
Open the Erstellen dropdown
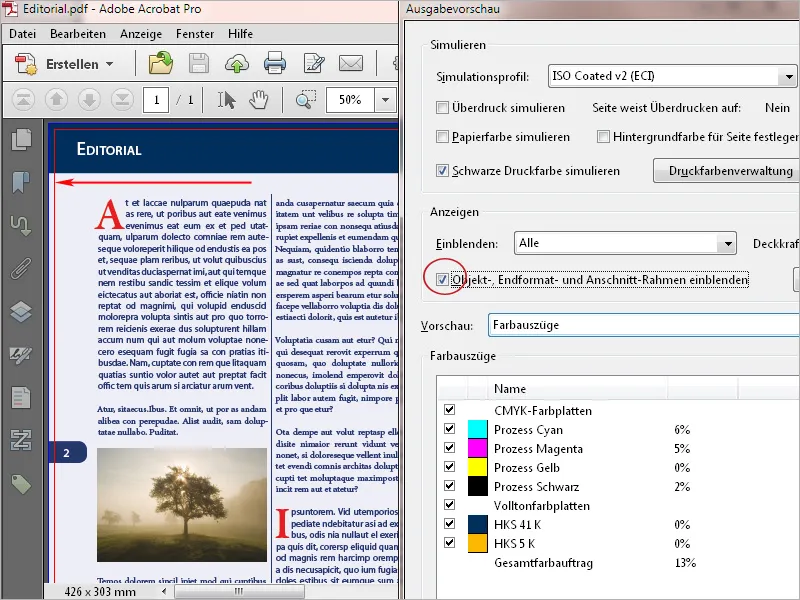tap(87, 63)
